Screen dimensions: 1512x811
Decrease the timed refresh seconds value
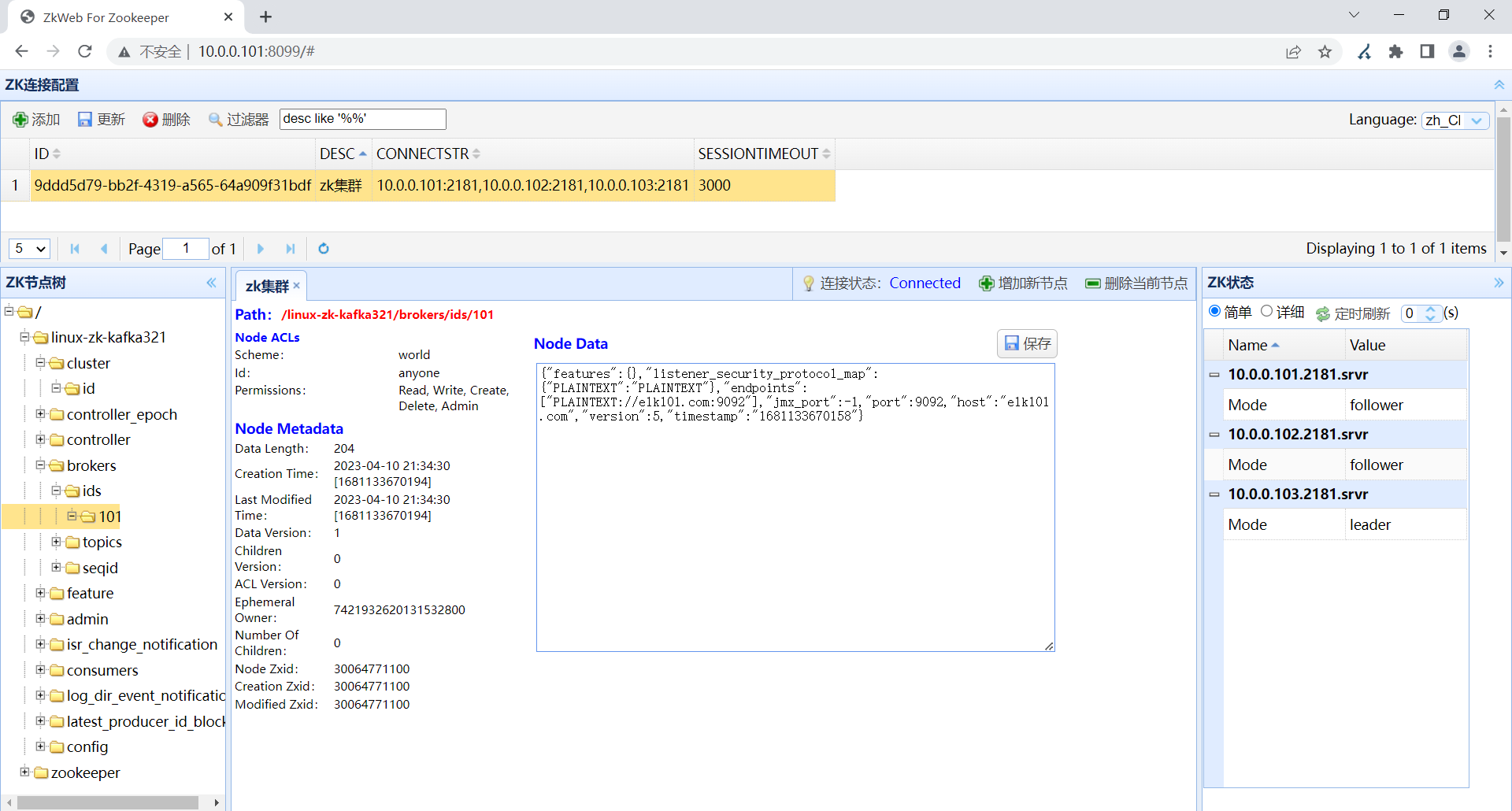pyautogui.click(x=1431, y=318)
